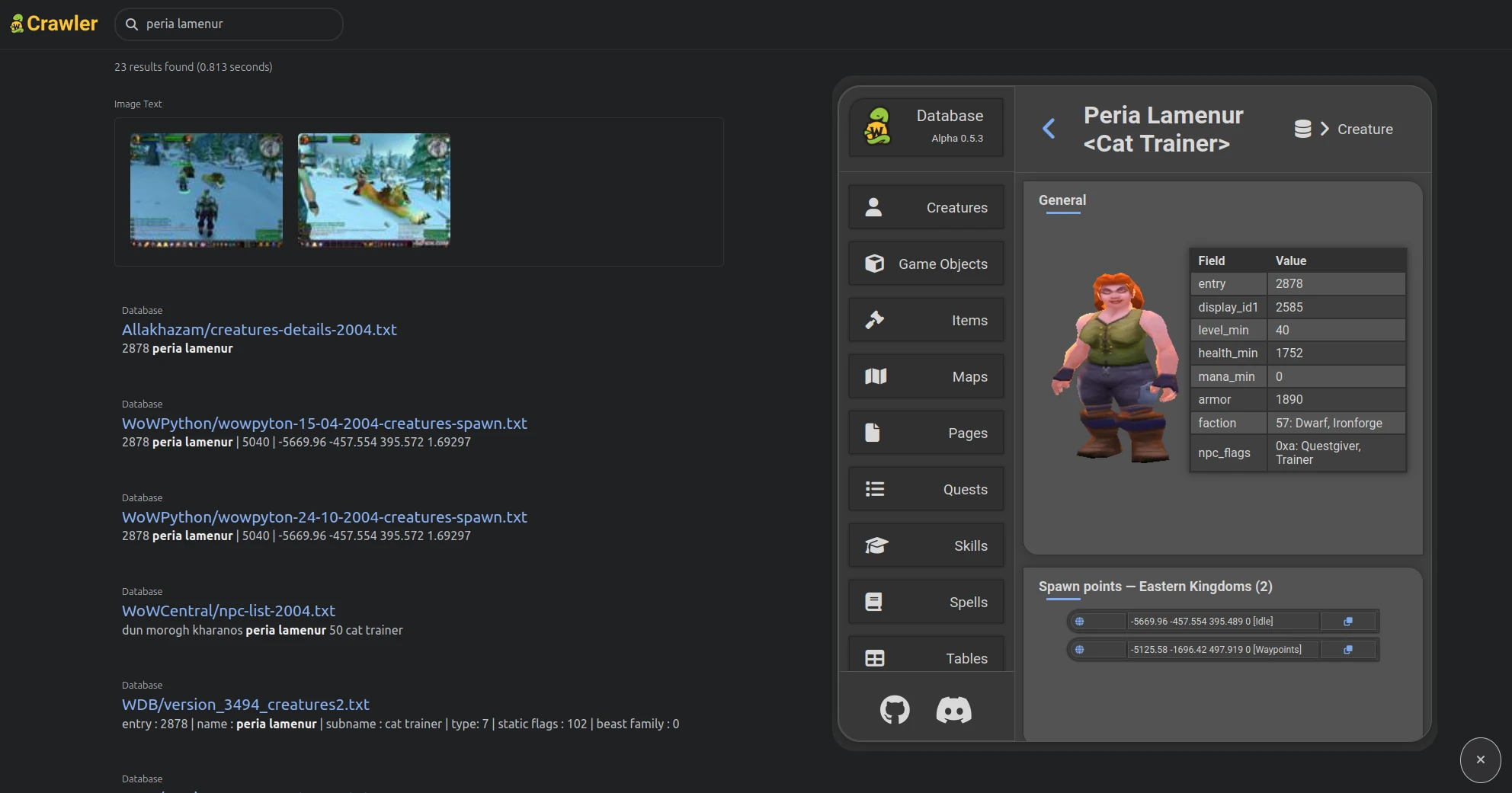Viewport: 1512px width, 793px height.
Task: Open WoWCentral/npc-list-2004.txt result
Action: [x=229, y=611]
